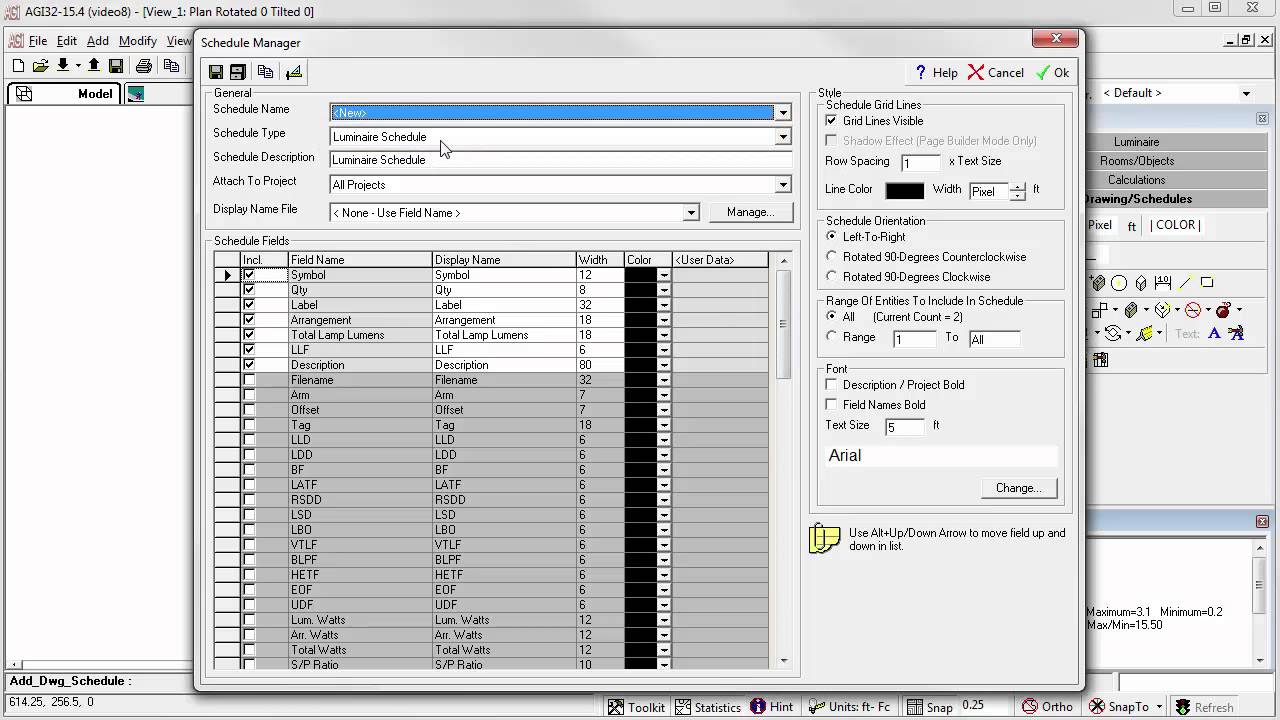Create new file in AGI32 main toolbar

pyautogui.click(x=18, y=66)
